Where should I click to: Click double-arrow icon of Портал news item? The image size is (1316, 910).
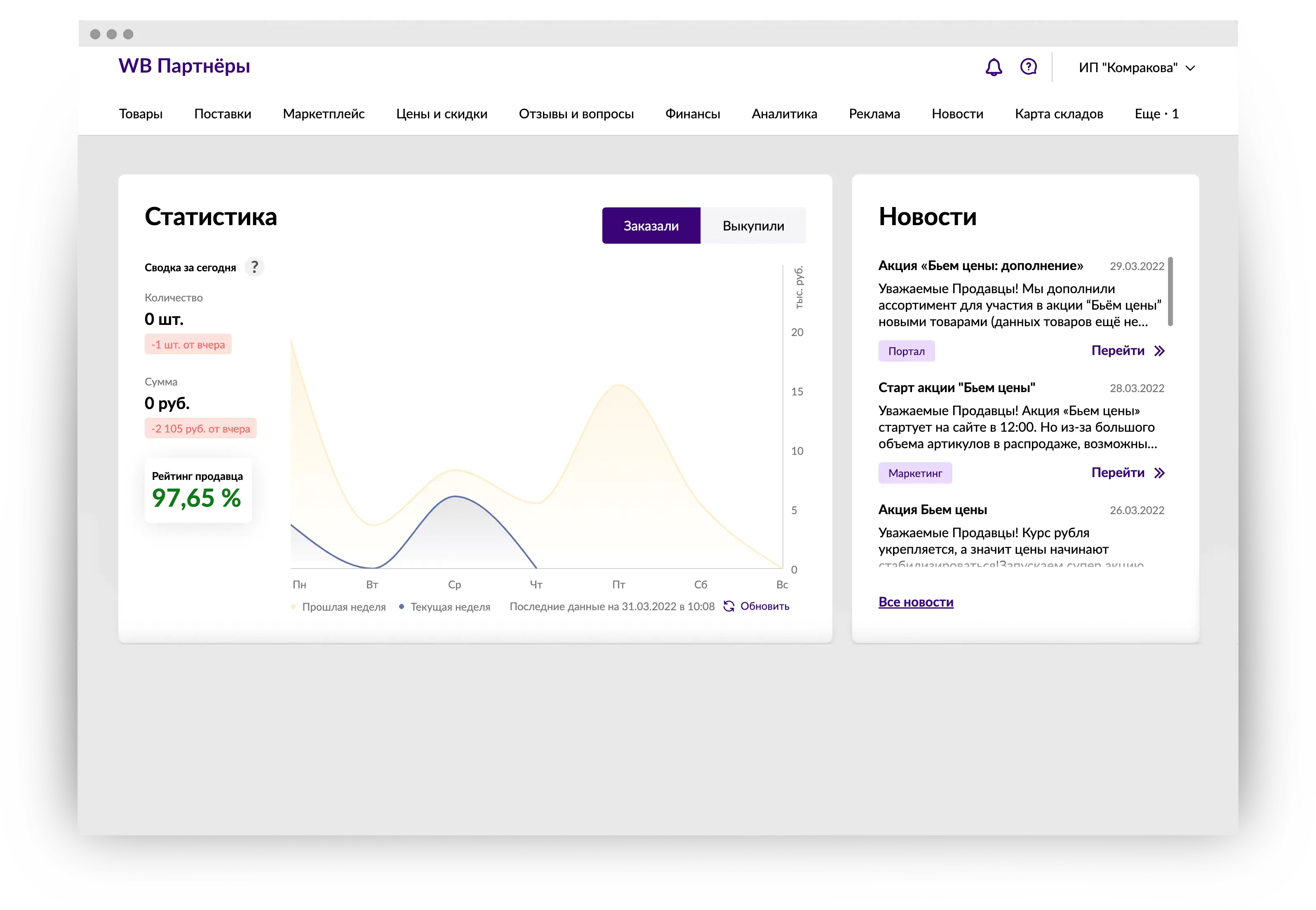tap(1159, 350)
